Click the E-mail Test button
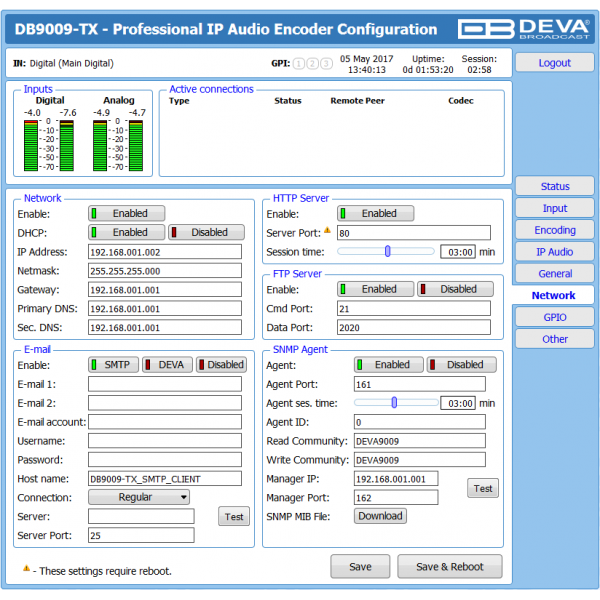 point(234,517)
